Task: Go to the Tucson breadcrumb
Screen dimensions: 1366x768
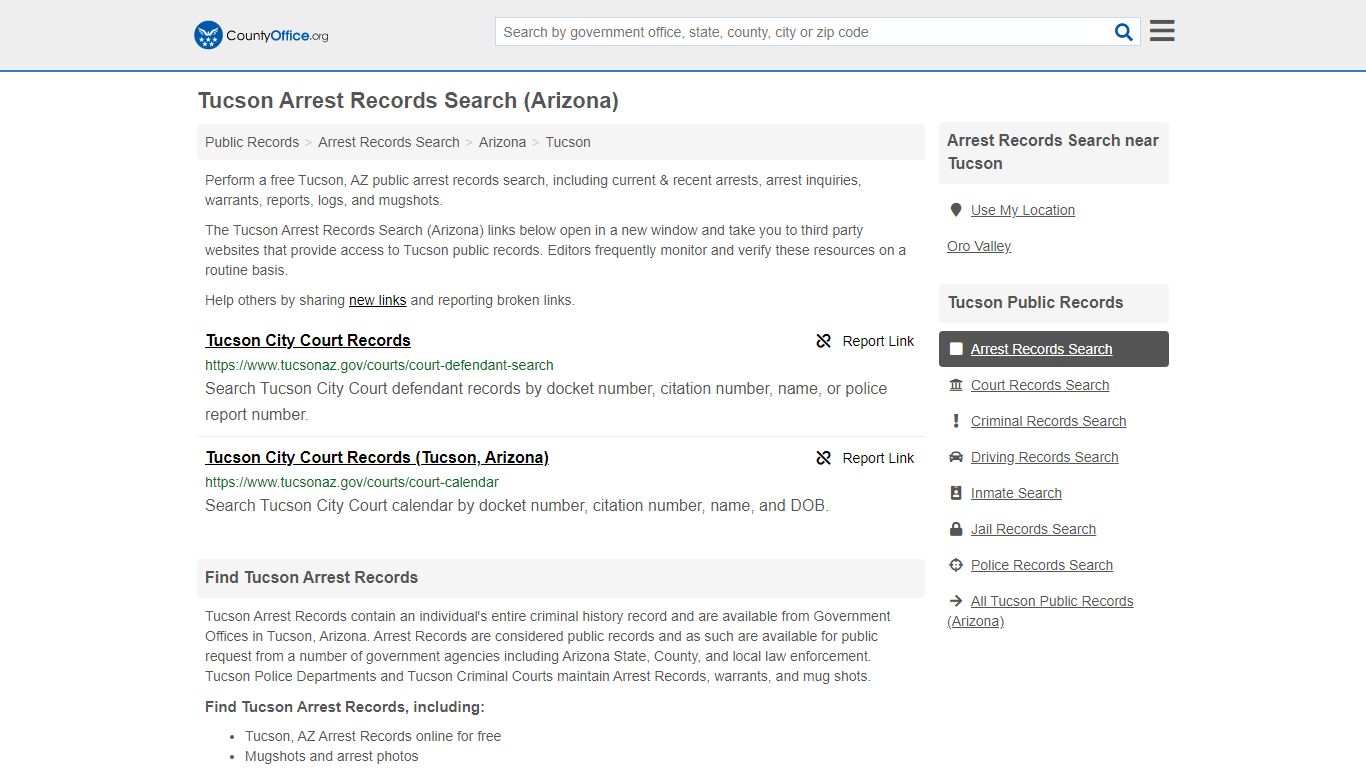Action: coord(568,142)
